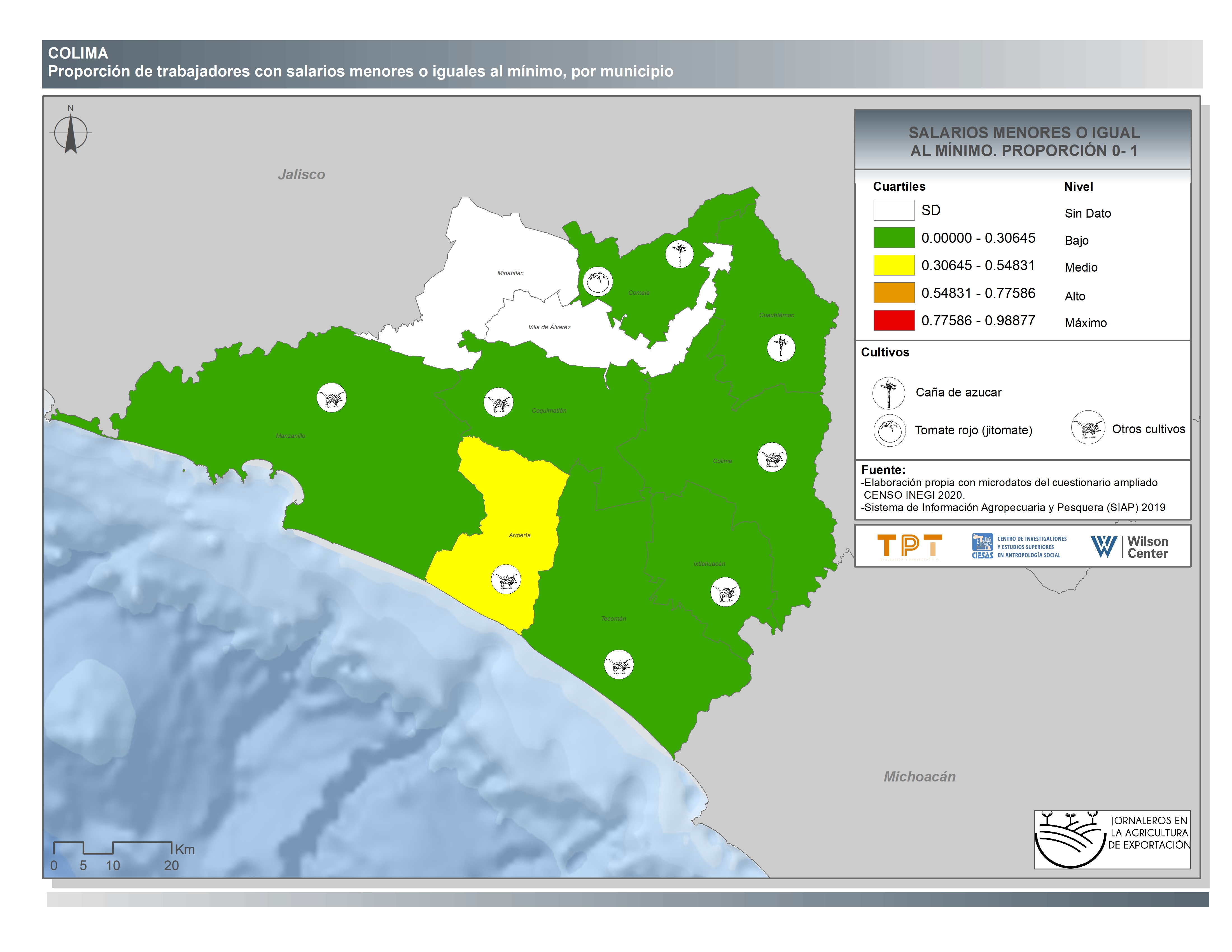The image size is (1232, 952).
Task: Click the sugarcane icon in Cuauhtémoc municipality
Action: [781, 347]
